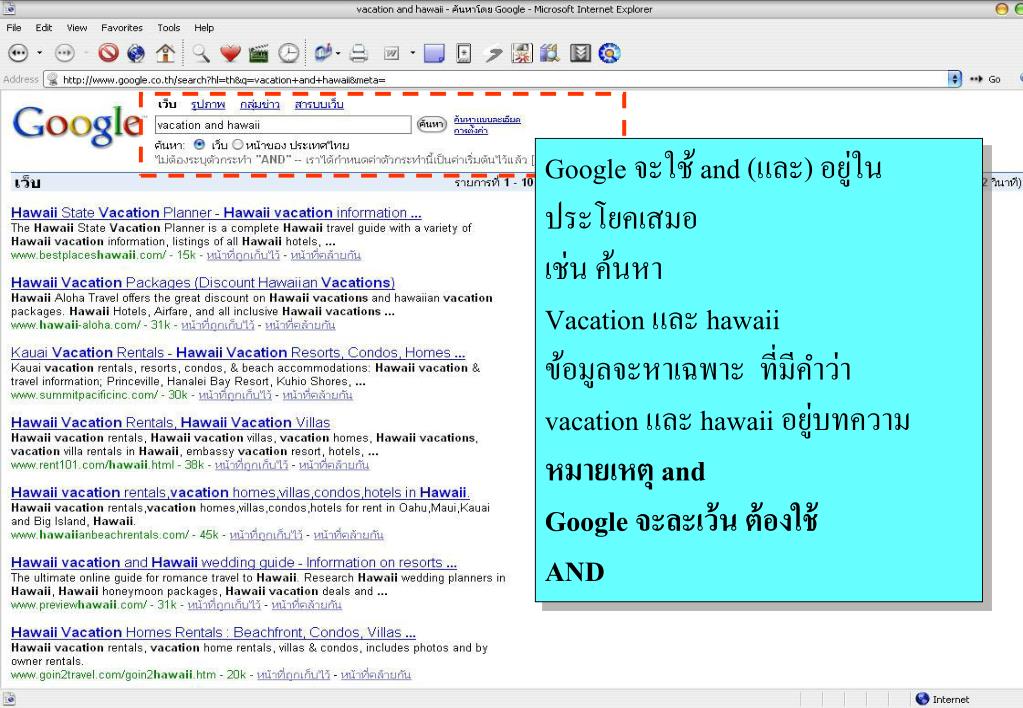
Task: Open the similar pages link for rent101.com
Action: tap(333, 465)
